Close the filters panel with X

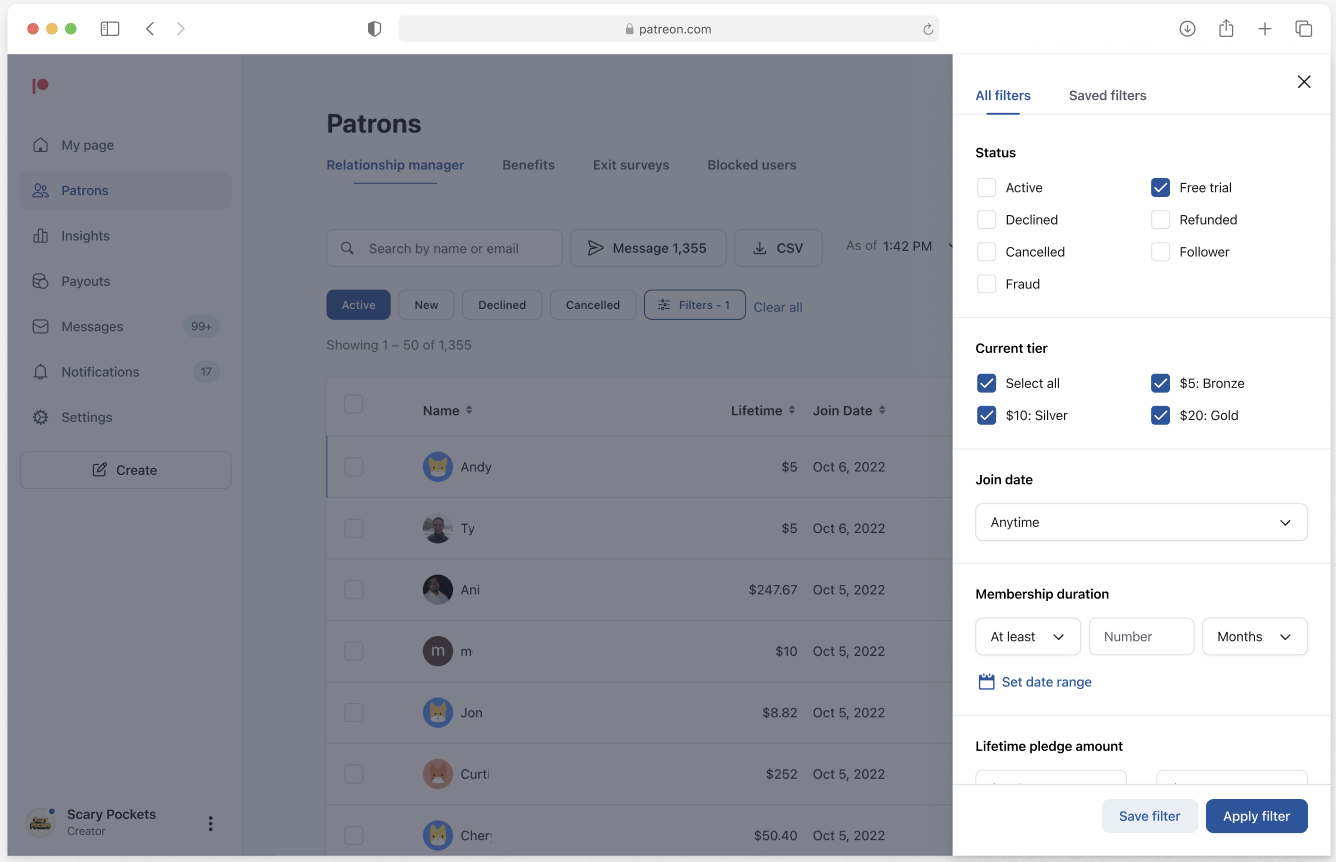pyautogui.click(x=1304, y=82)
